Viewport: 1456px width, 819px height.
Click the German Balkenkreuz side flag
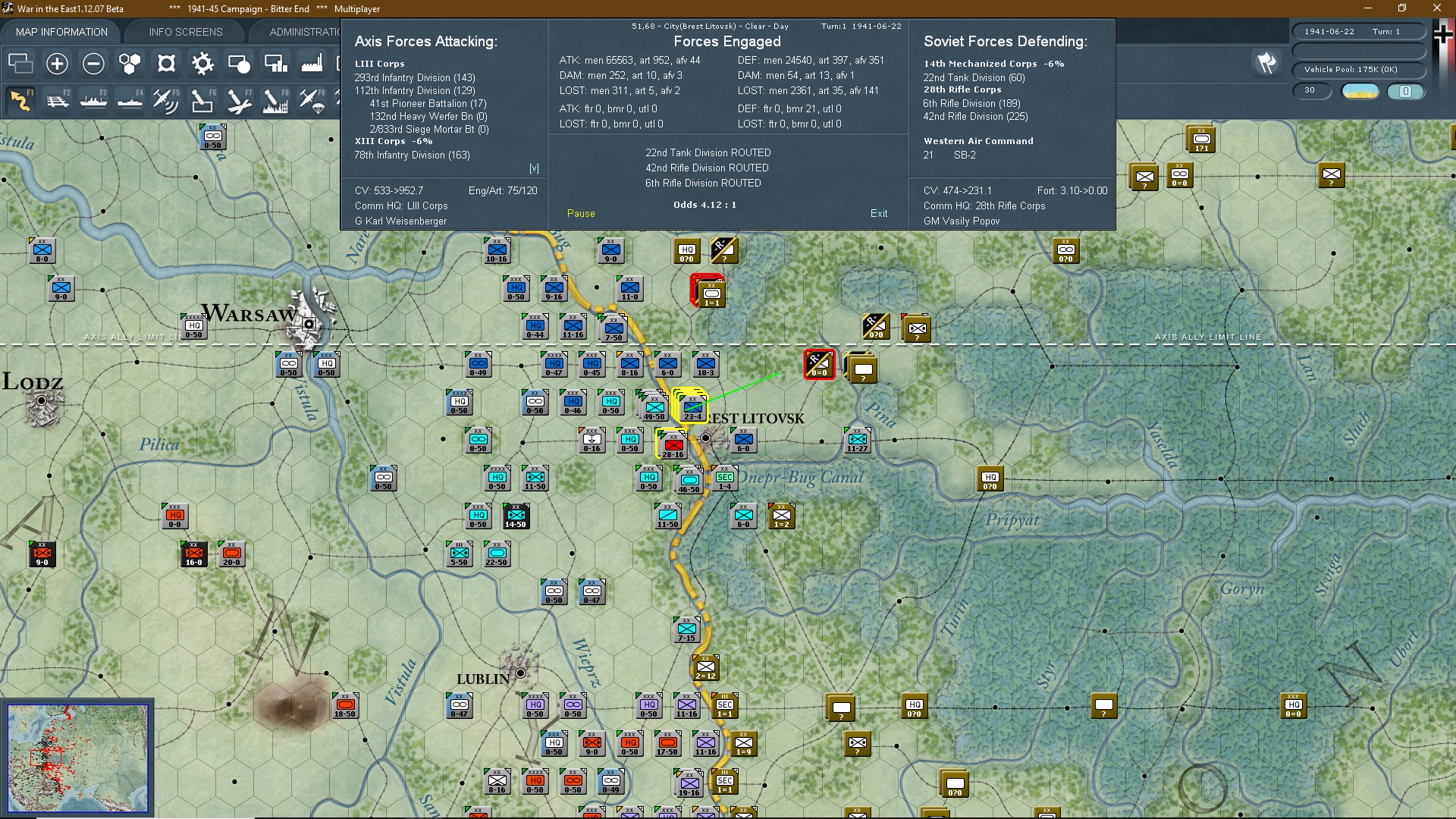pos(1443,35)
